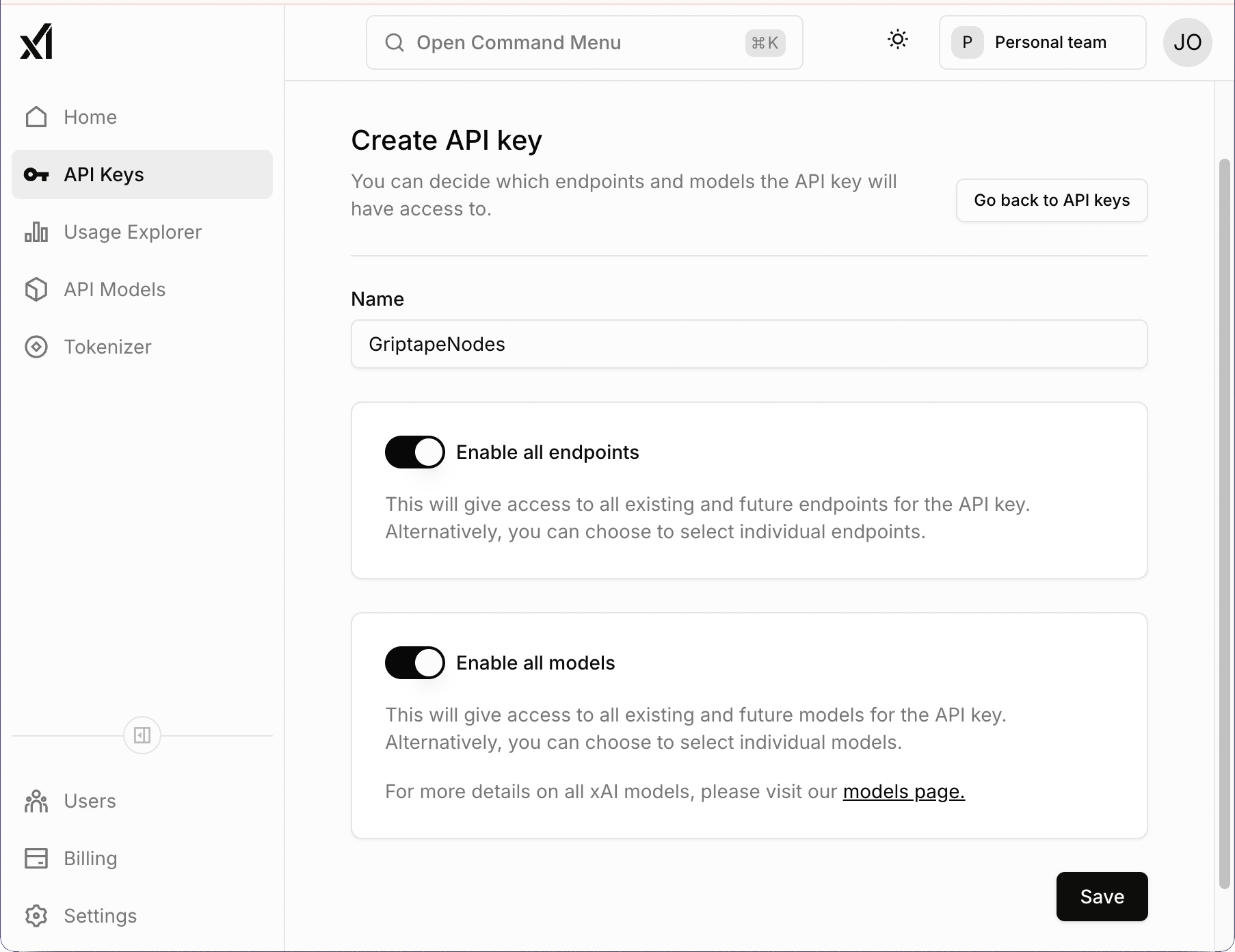Click the P team badge icon
Image resolution: width=1235 pixels, height=952 pixels.
click(x=968, y=42)
